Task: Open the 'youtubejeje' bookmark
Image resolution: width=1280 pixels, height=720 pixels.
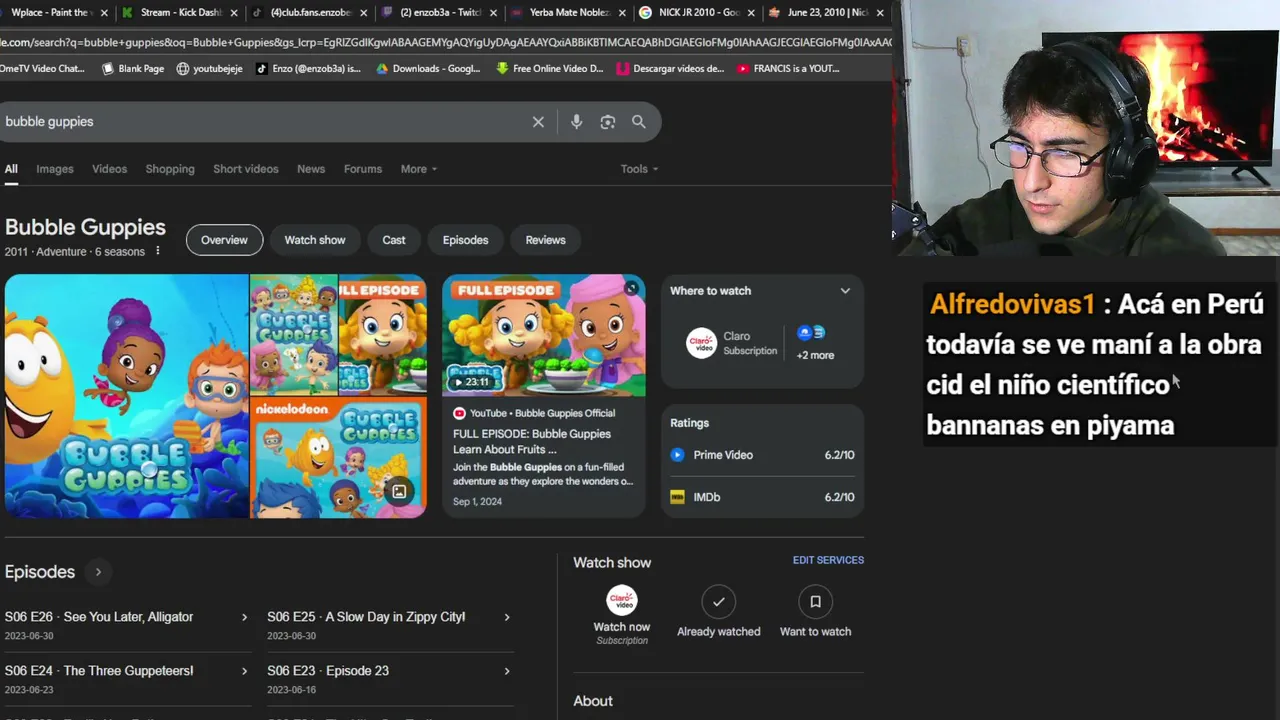Action: (210, 69)
